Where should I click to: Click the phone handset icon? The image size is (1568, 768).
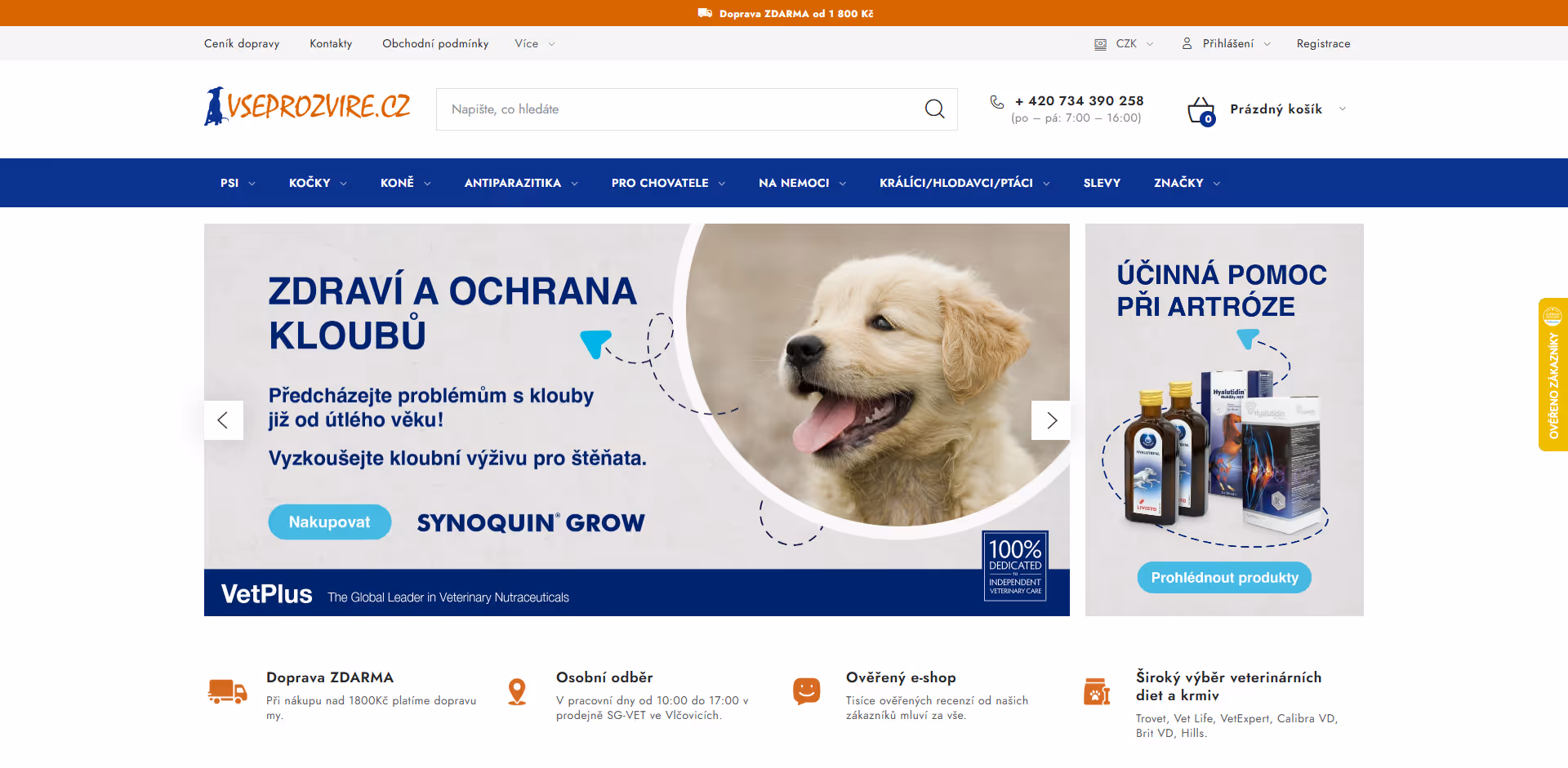996,102
